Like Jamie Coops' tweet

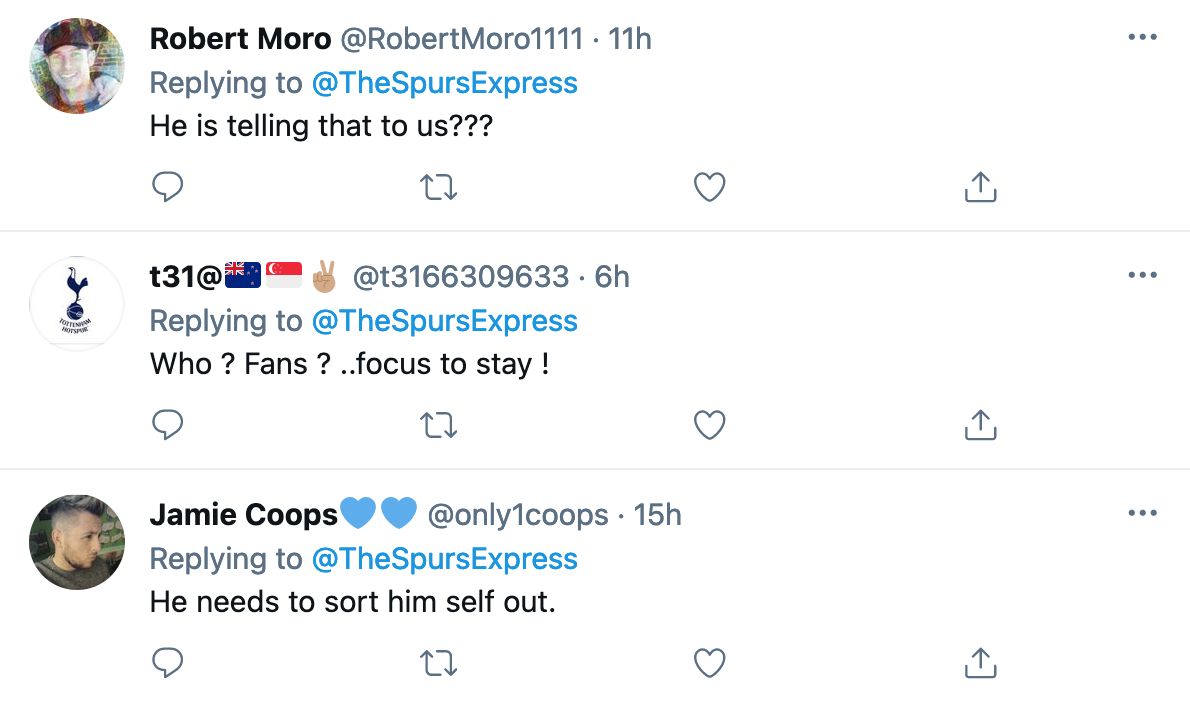point(709,662)
